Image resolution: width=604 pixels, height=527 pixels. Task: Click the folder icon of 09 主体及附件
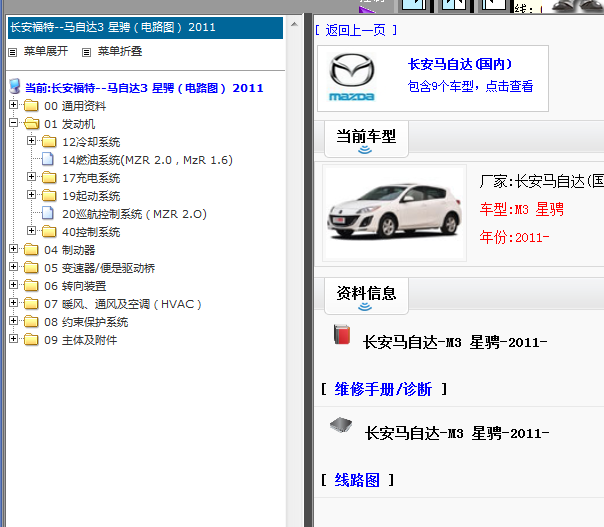pos(31,339)
